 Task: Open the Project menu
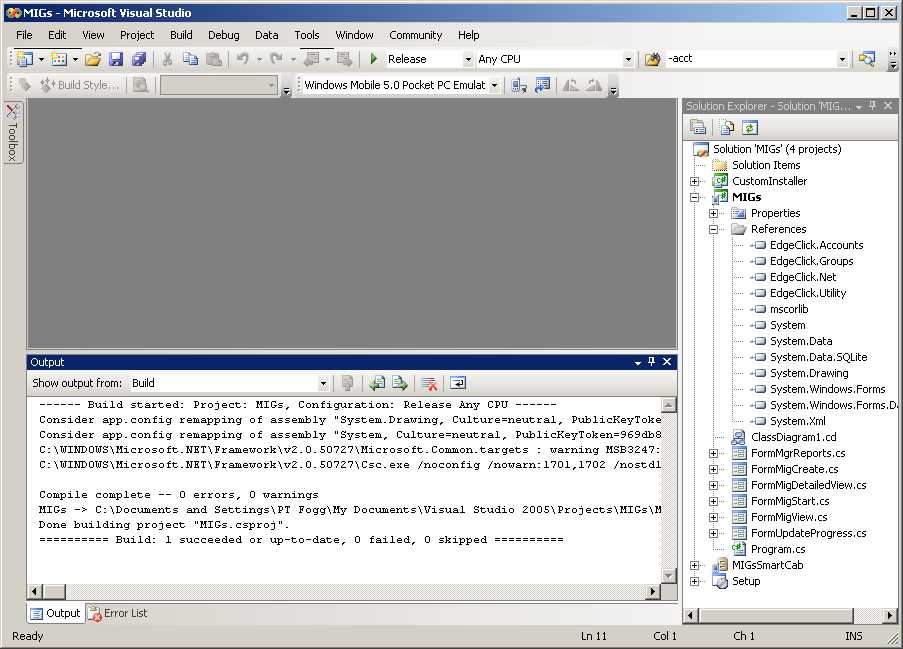(136, 35)
